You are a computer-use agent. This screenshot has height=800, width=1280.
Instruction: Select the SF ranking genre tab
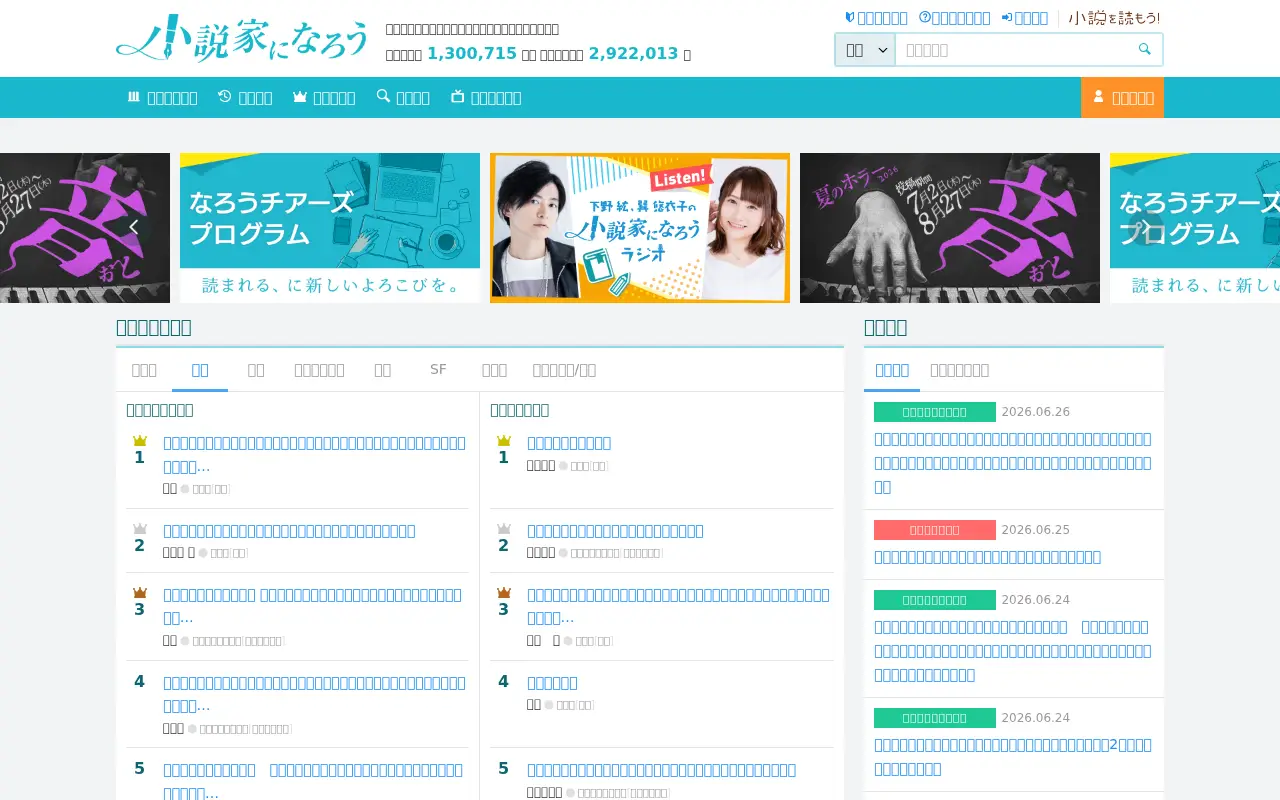(438, 370)
